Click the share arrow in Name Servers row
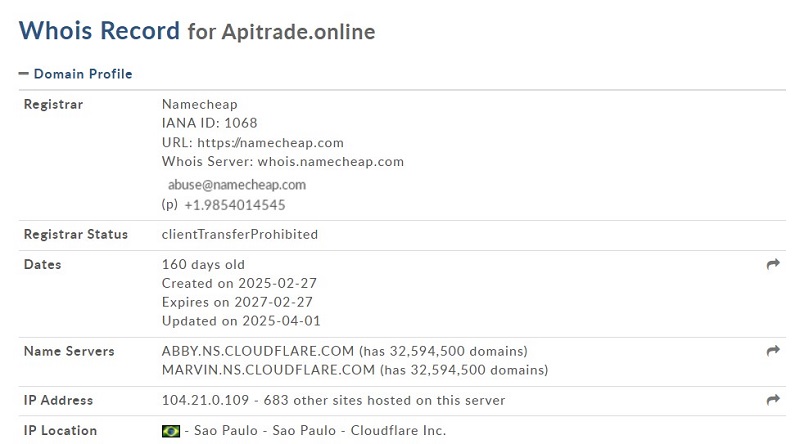The width and height of the screenshot is (800, 444). pyautogui.click(x=773, y=351)
